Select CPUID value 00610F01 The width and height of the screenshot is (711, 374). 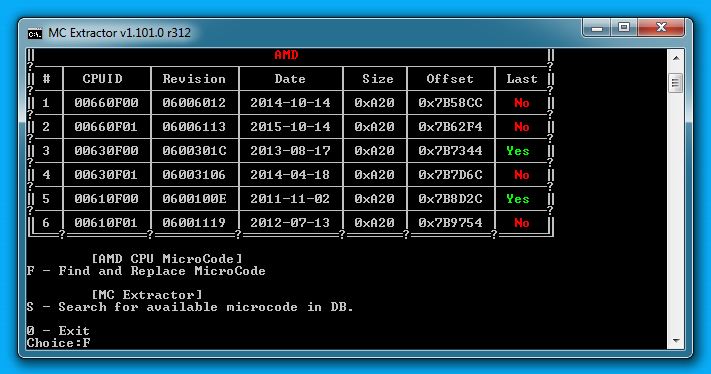click(106, 223)
